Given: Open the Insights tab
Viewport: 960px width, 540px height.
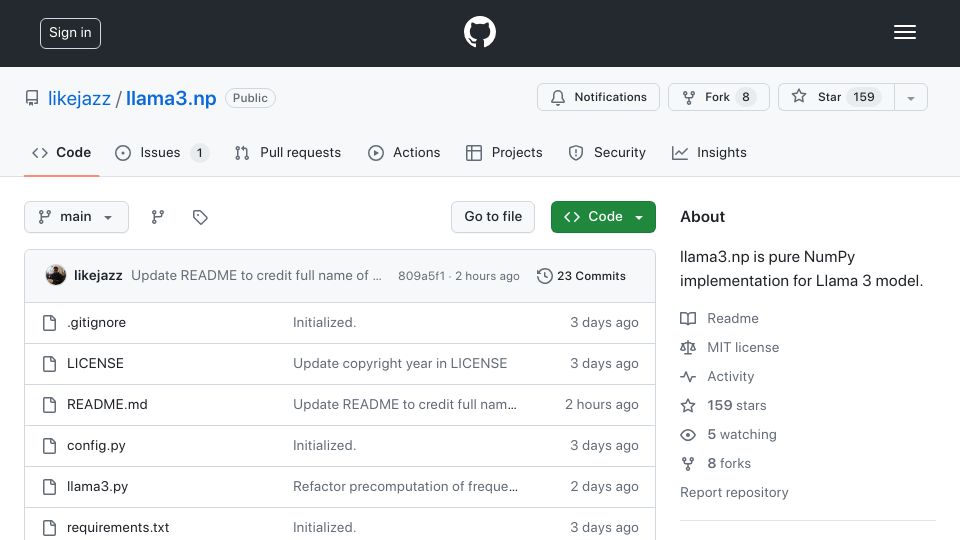Looking at the screenshot, I should (x=709, y=152).
